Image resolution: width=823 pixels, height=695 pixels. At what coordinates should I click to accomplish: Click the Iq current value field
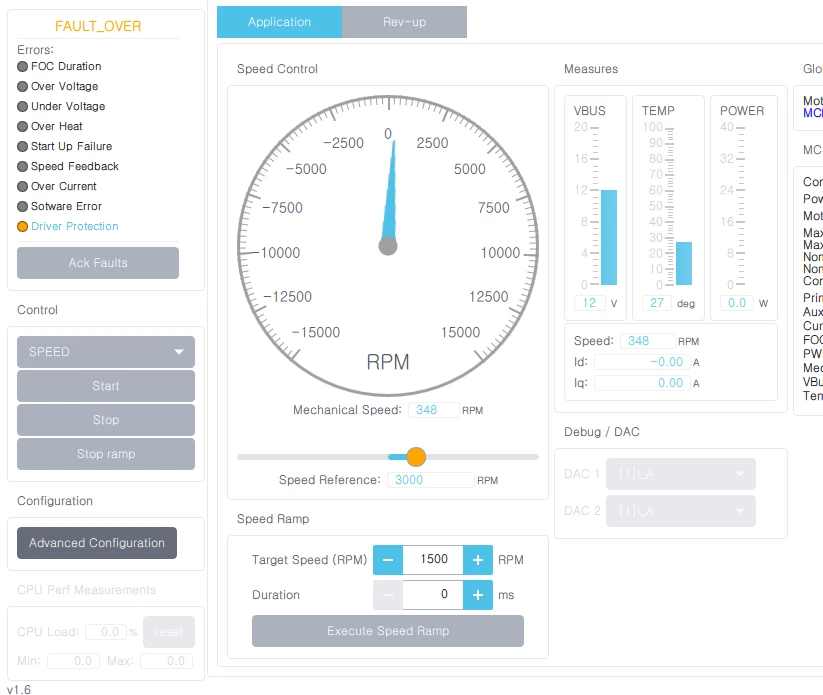643,383
